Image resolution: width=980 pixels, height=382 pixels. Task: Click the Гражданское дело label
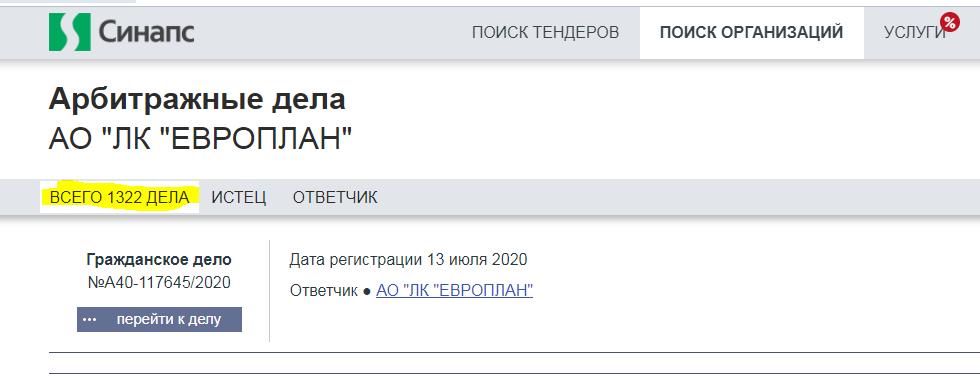coord(159,259)
